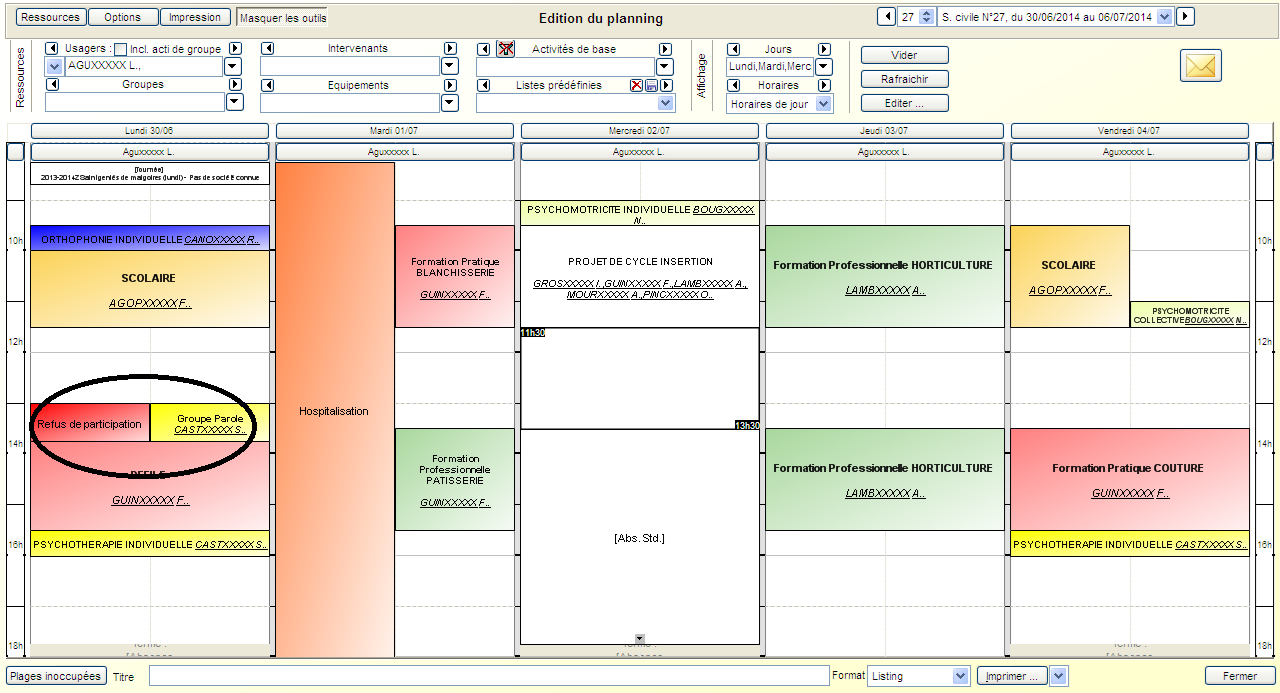Click next arrow for Intervenants
1280x693 pixels.
(x=450, y=49)
